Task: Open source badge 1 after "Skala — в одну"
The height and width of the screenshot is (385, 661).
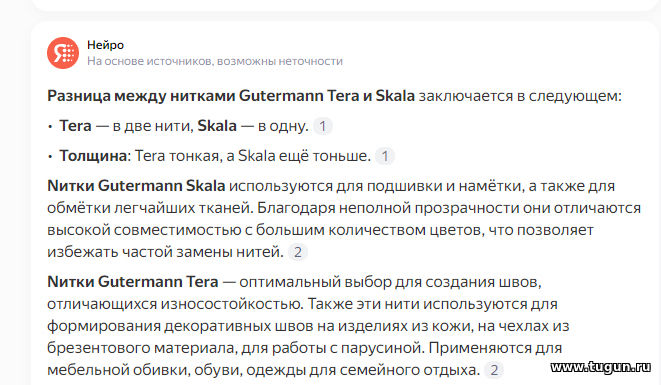Action: click(x=323, y=126)
